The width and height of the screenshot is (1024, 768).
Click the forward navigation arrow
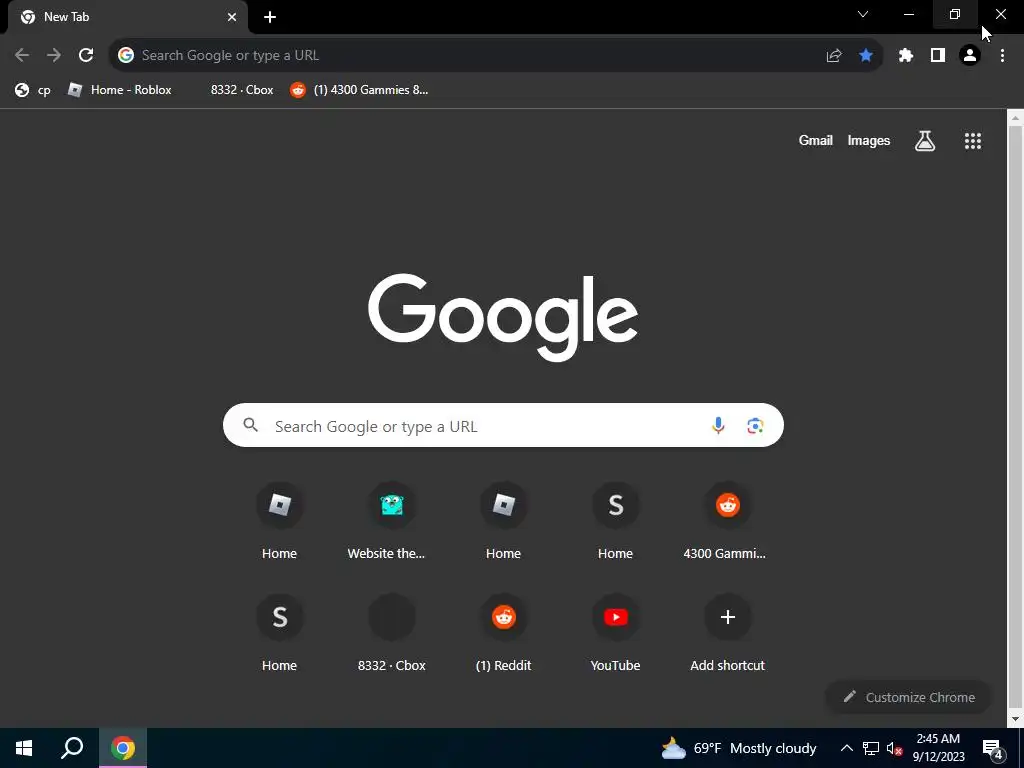click(x=54, y=56)
